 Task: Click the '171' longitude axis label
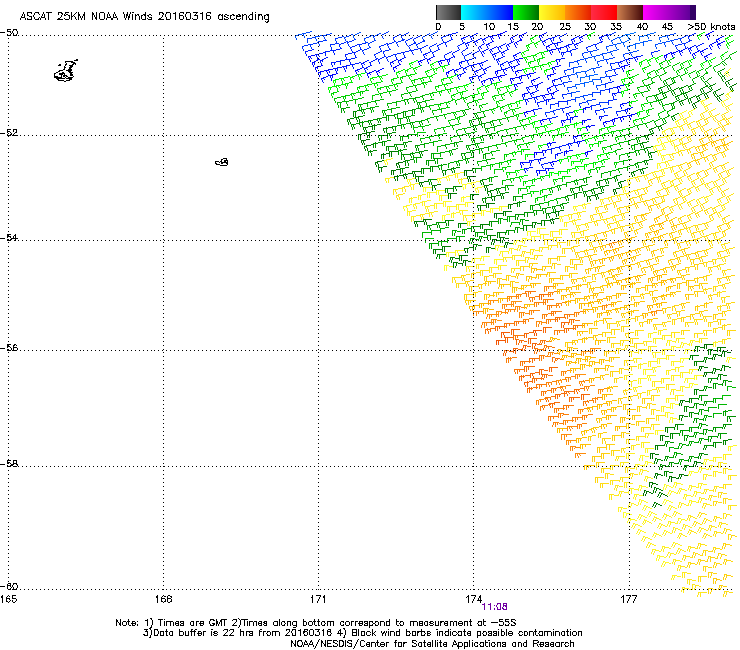[x=318, y=599]
